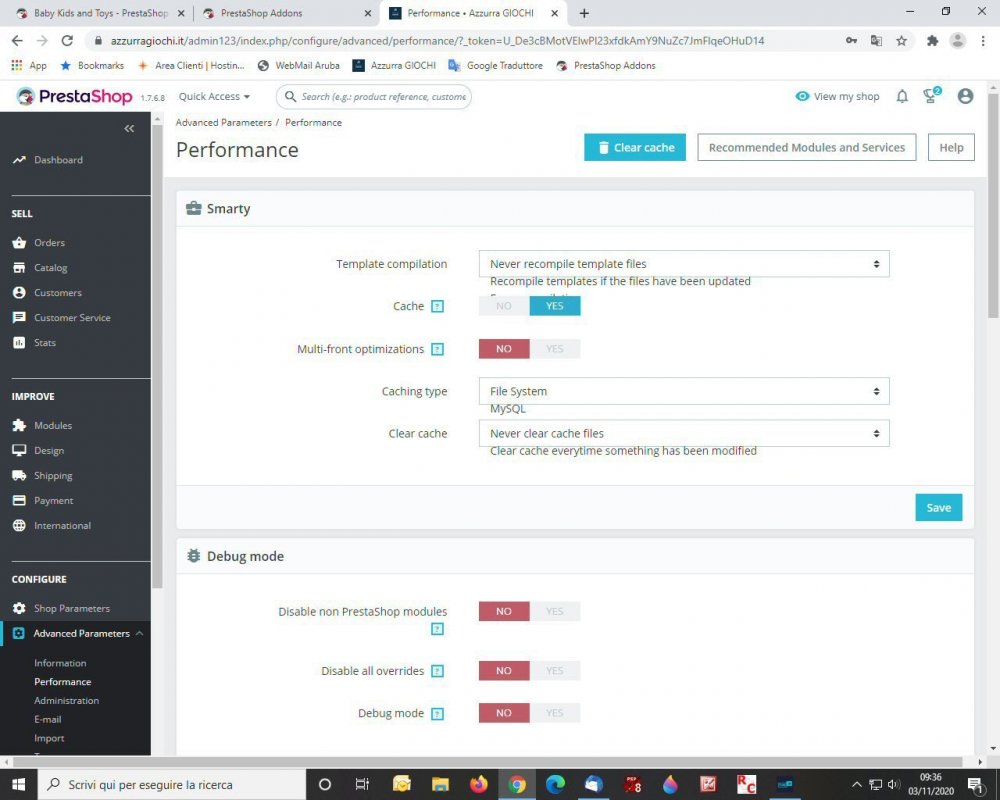This screenshot has height=800, width=1000.
Task: Click the blue Clear cache button
Action: pyautogui.click(x=634, y=147)
